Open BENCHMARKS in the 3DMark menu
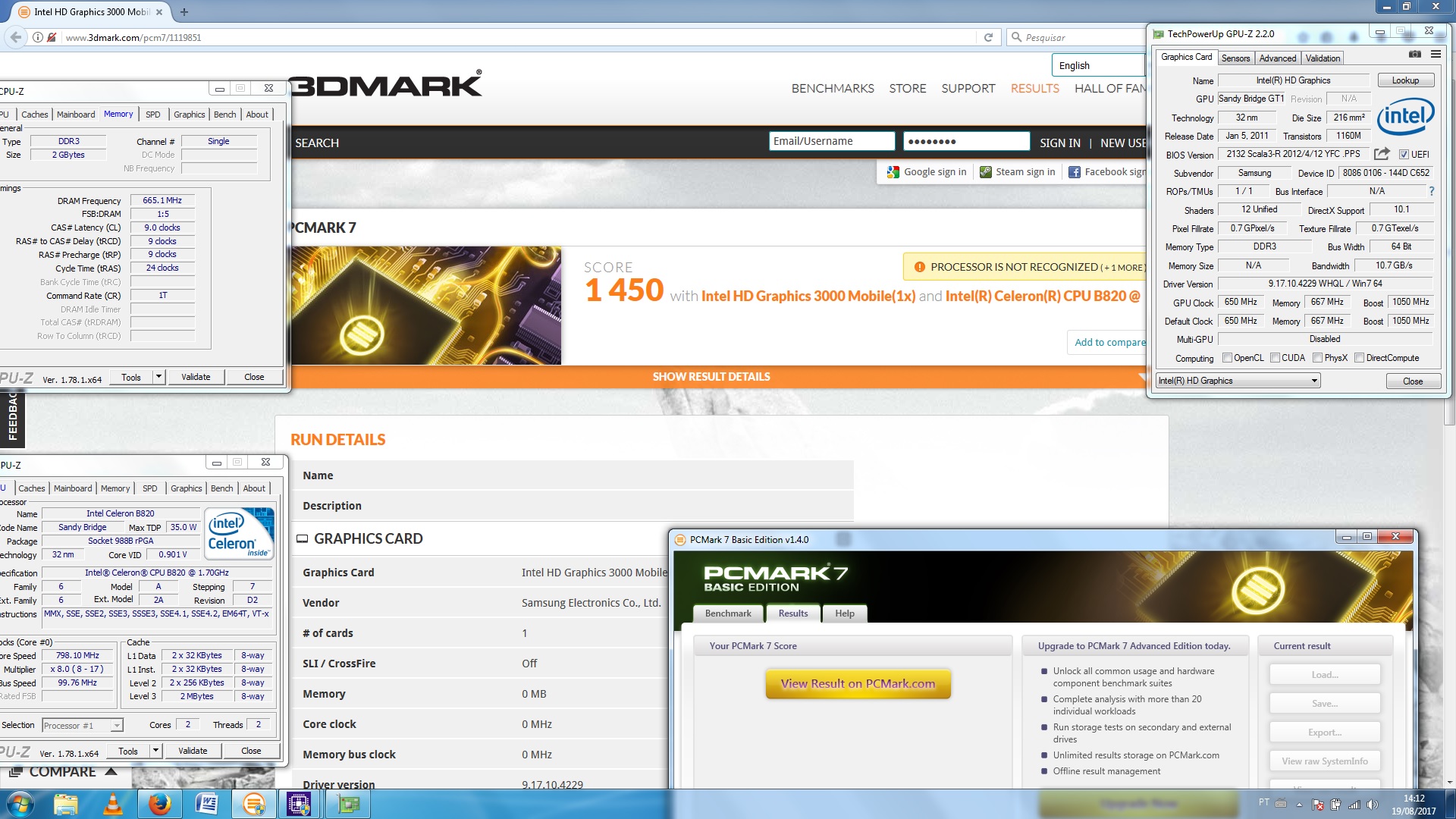1456x819 pixels. tap(833, 89)
